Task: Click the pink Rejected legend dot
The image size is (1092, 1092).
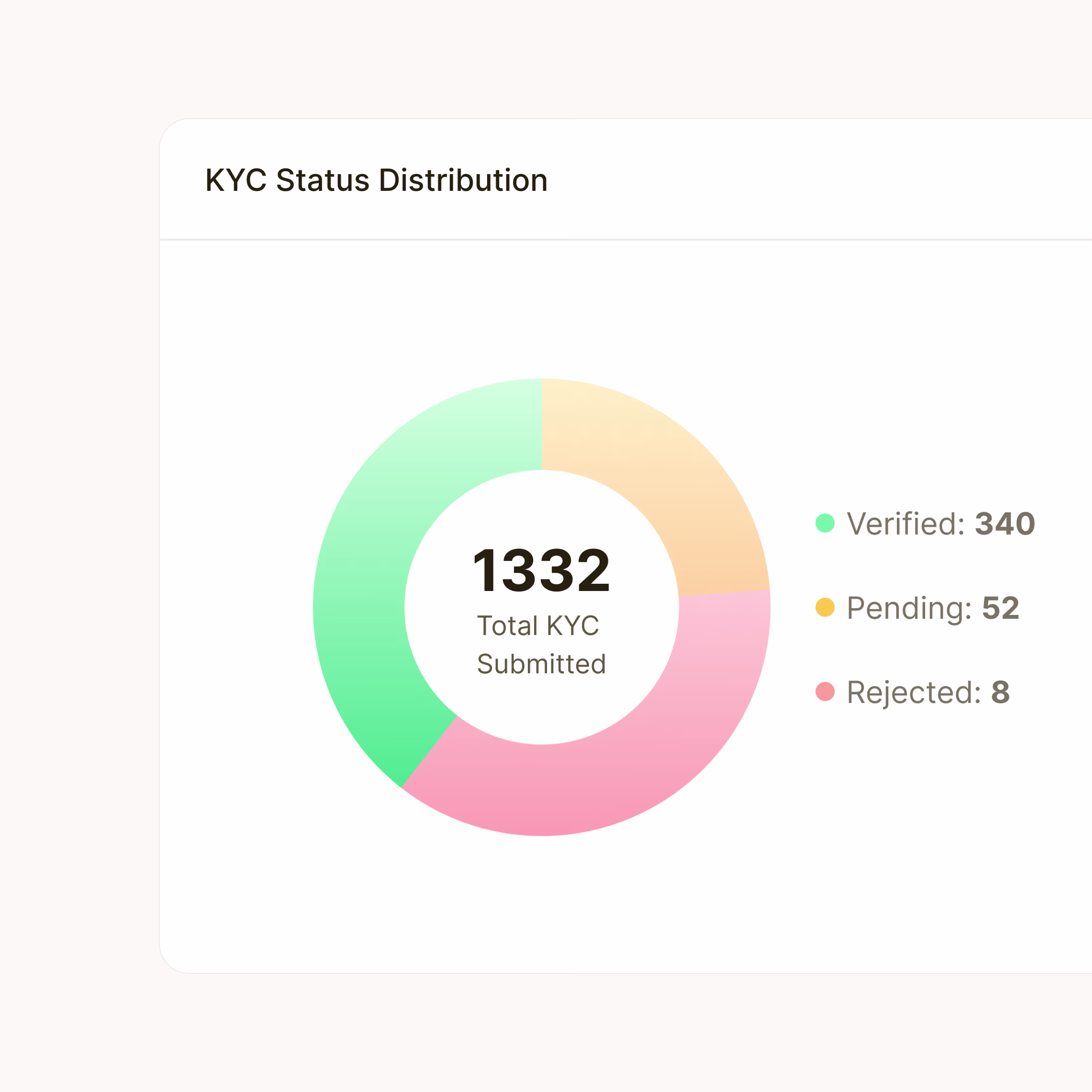Action: 825,691
